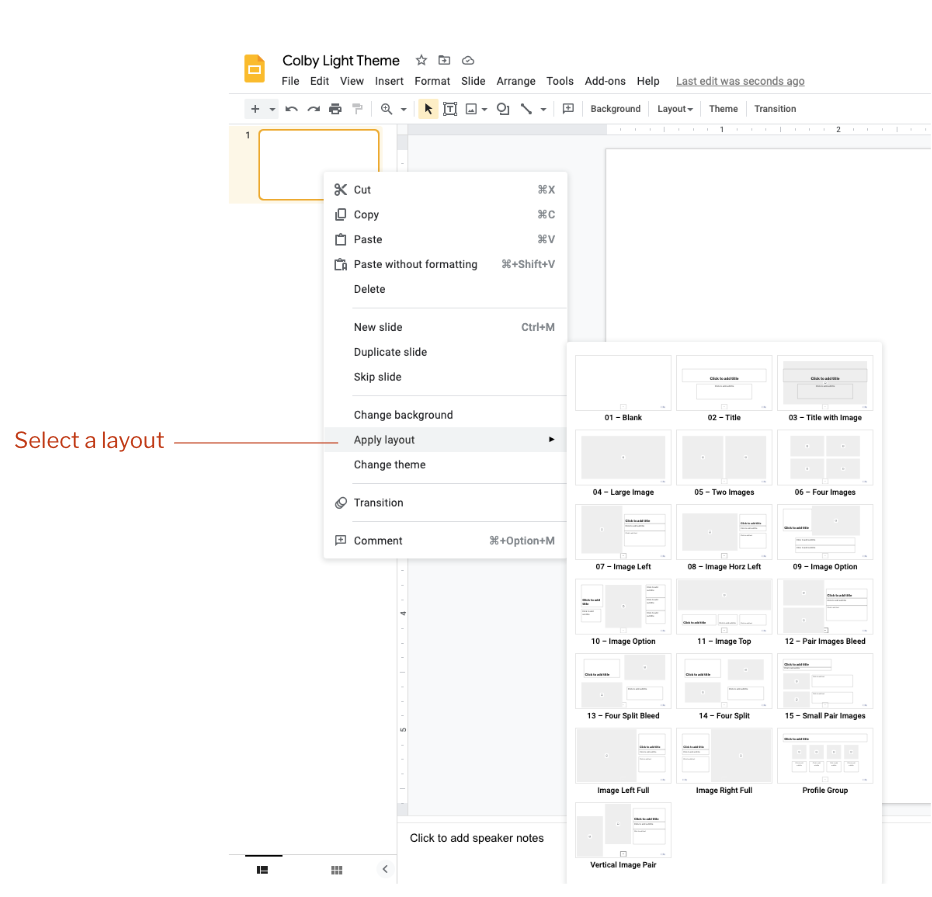Select the paint format tool
Viewport: 932px width, 897px height.
tap(357, 109)
